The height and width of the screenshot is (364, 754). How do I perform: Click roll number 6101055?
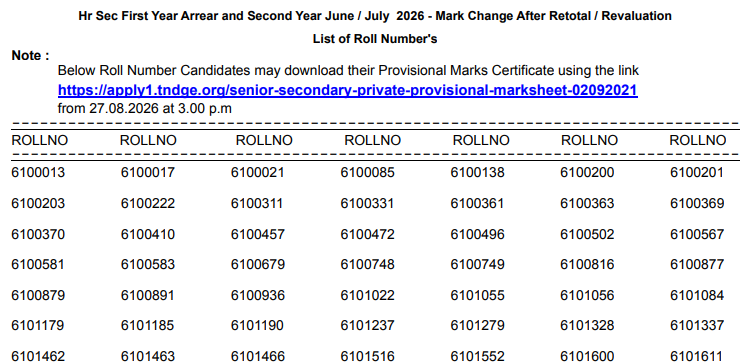point(478,295)
